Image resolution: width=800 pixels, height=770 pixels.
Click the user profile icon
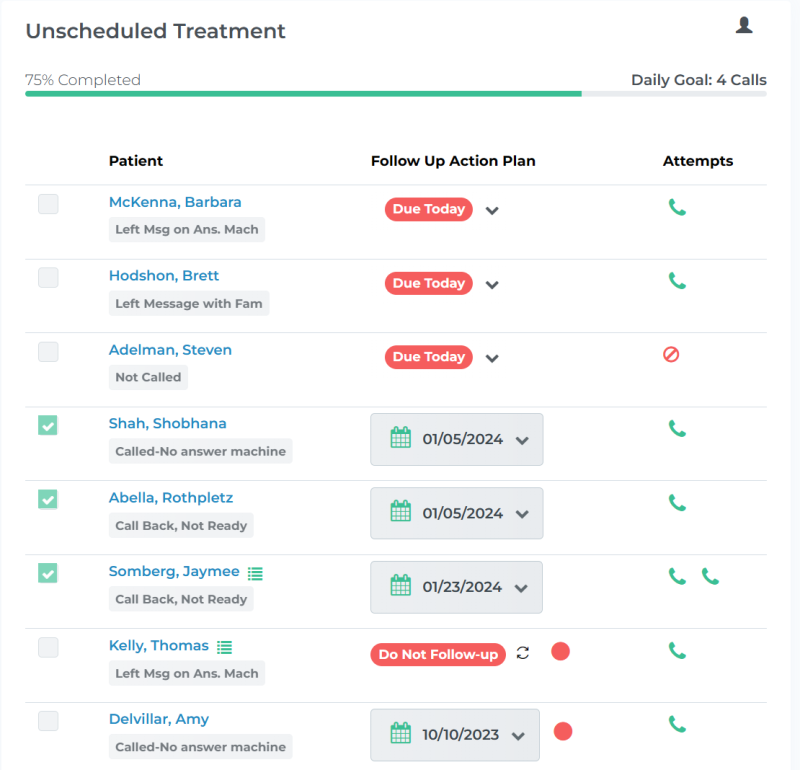[743, 26]
